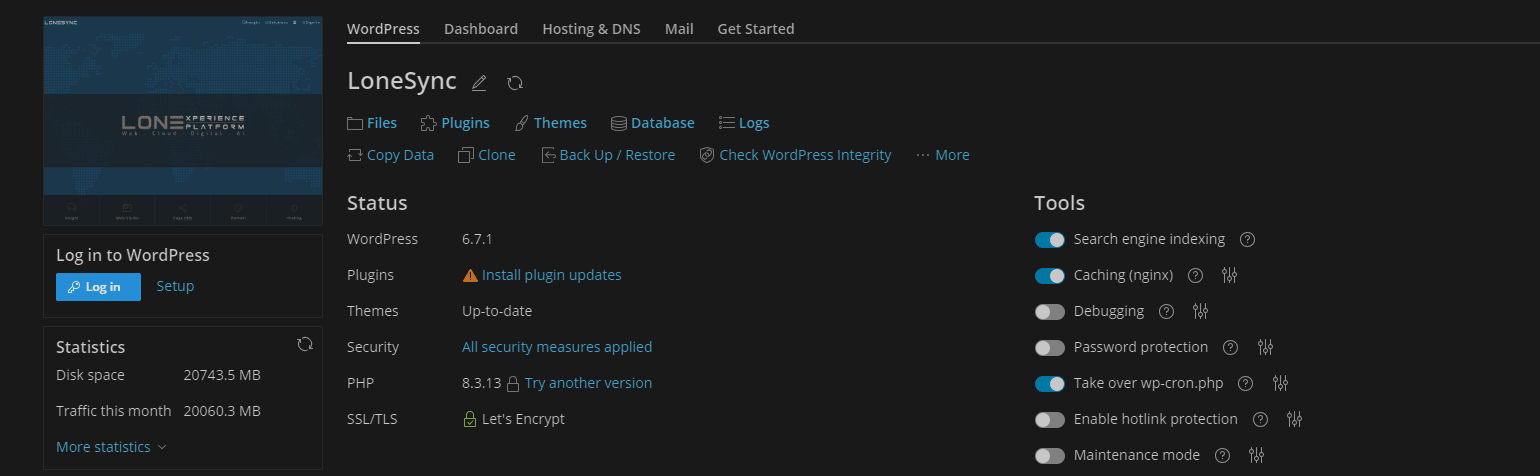Click the refresh icon next to LoneSync title
This screenshot has width=1540, height=476.
[x=515, y=83]
